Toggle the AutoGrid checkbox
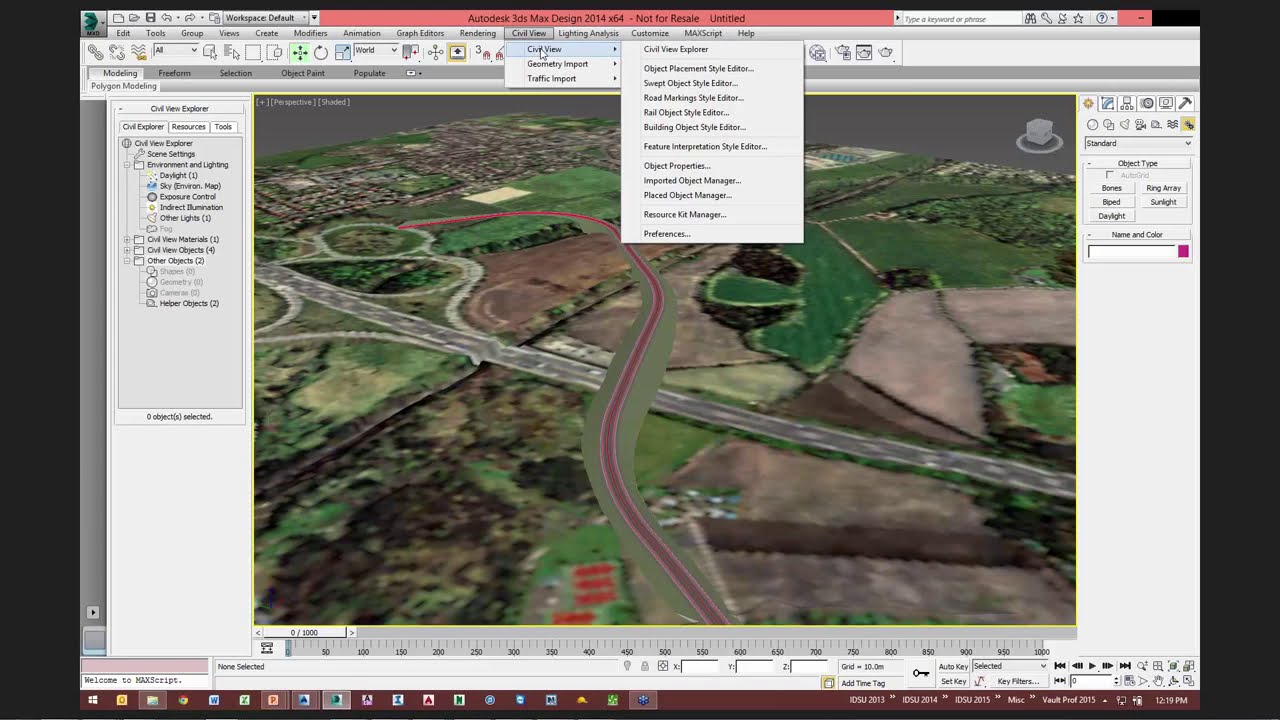 click(1109, 175)
